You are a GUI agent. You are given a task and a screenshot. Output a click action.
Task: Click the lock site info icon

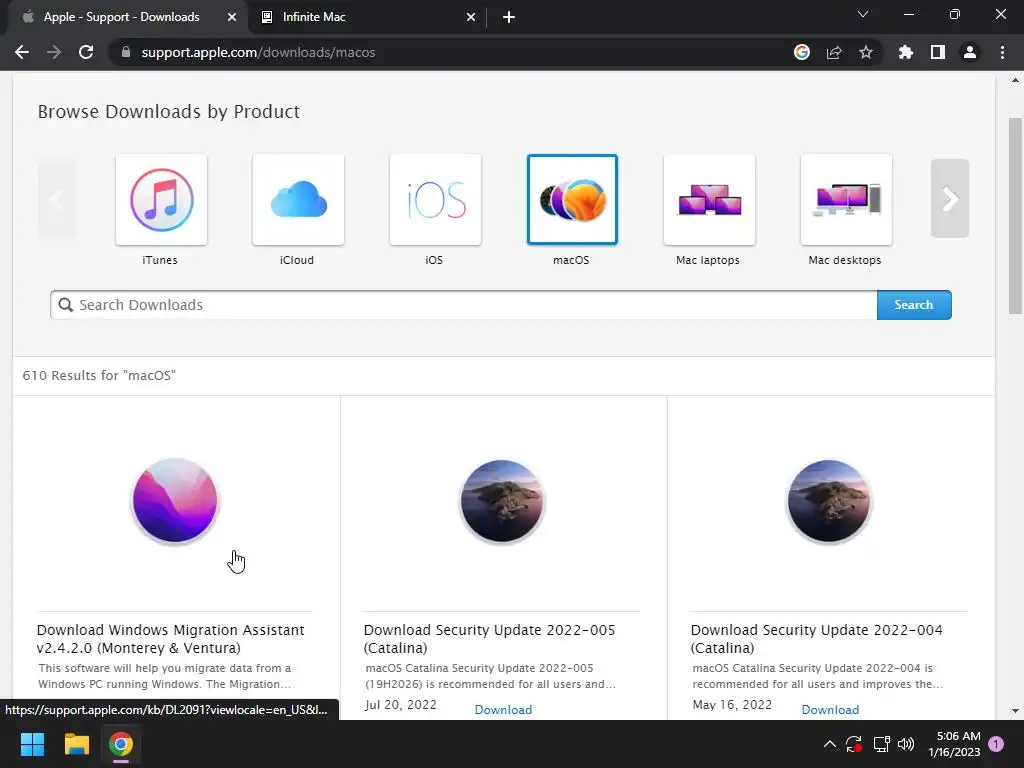tap(126, 52)
